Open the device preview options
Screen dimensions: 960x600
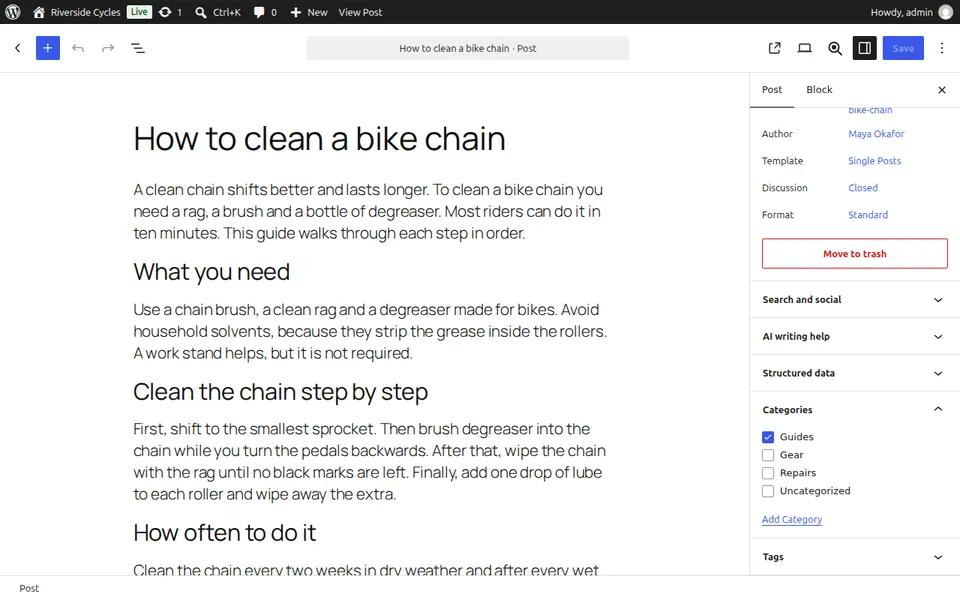(804, 48)
